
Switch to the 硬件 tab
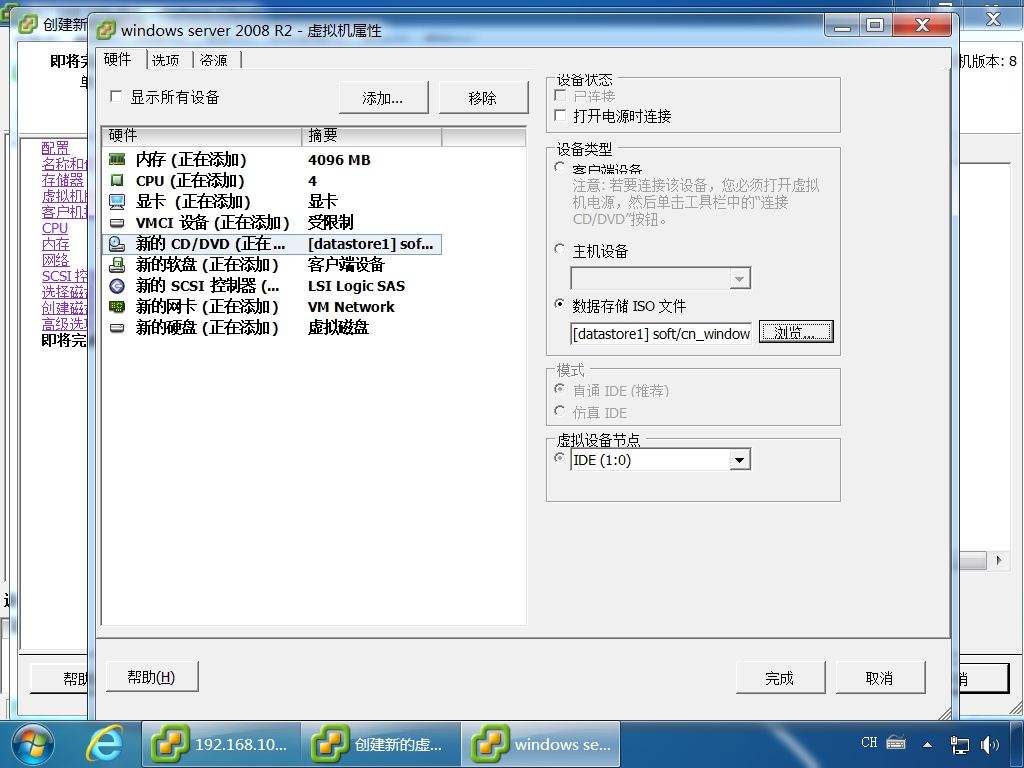pos(118,59)
